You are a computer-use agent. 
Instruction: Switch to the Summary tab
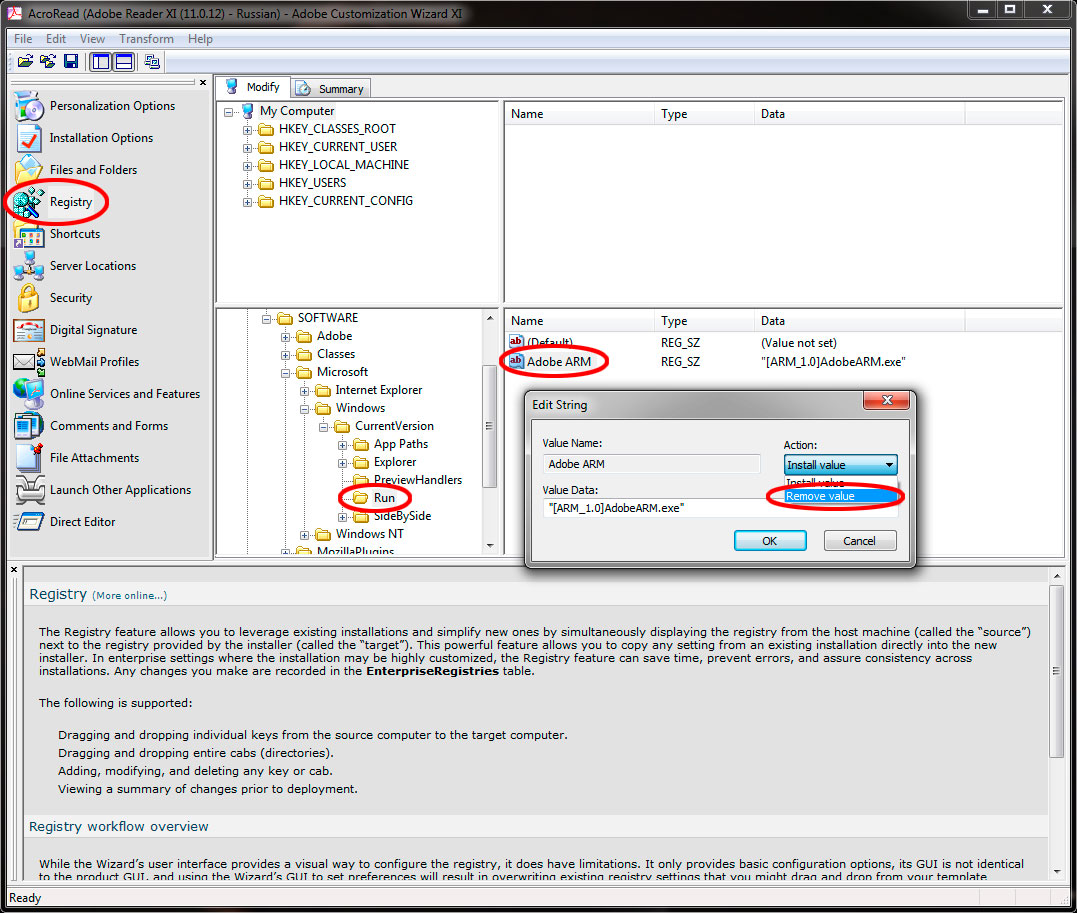tap(332, 89)
